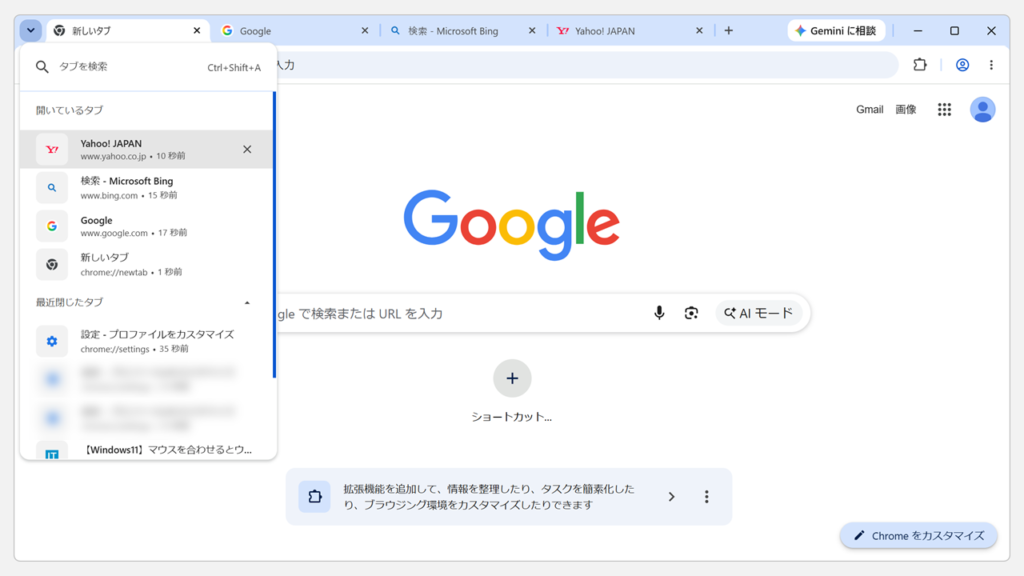
Task: Open the Gmail link
Action: [x=869, y=109]
